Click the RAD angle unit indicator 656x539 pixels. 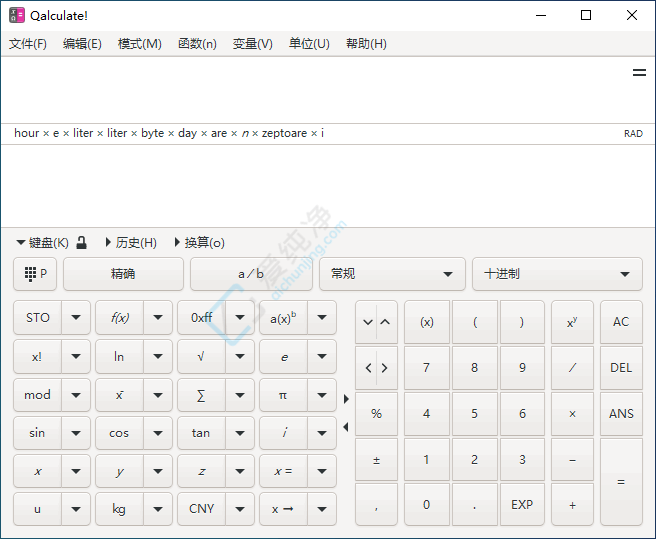click(633, 134)
